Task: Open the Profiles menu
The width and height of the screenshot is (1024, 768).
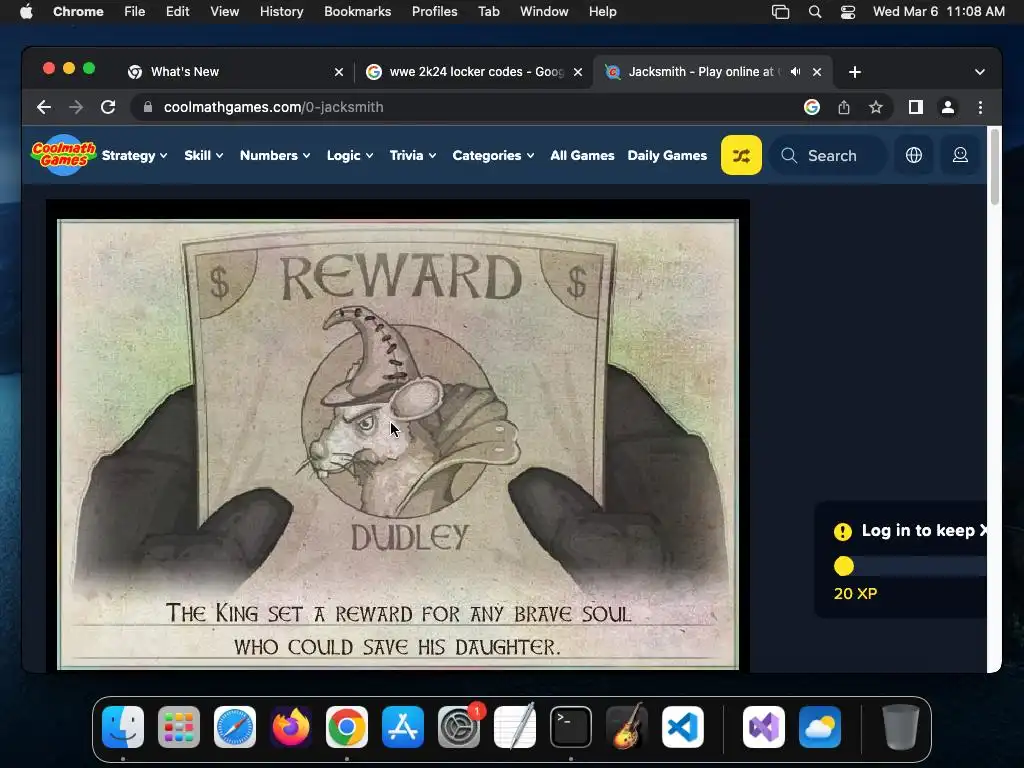Action: click(x=434, y=12)
